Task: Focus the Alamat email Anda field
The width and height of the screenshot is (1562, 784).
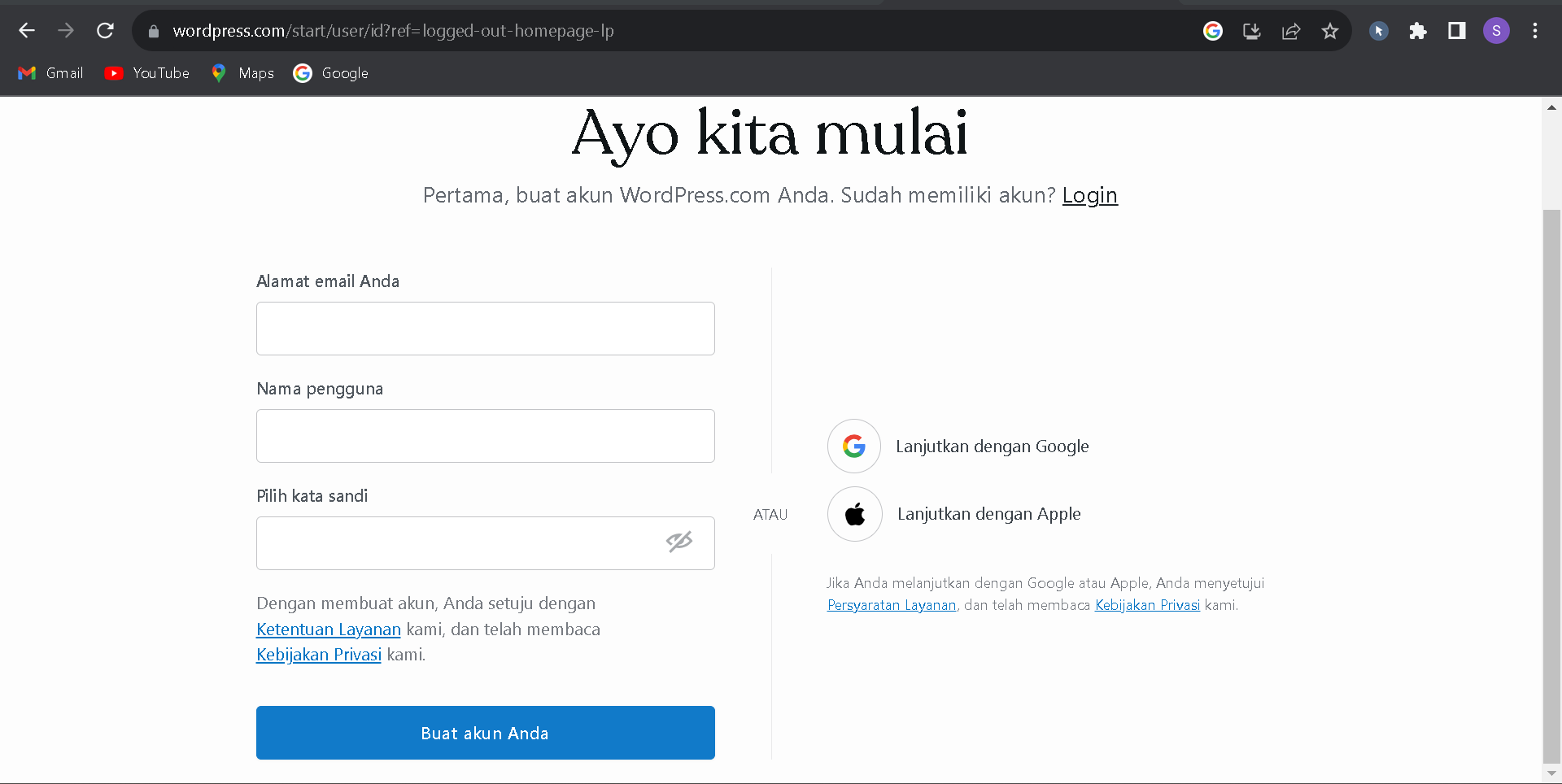Action: click(x=486, y=329)
